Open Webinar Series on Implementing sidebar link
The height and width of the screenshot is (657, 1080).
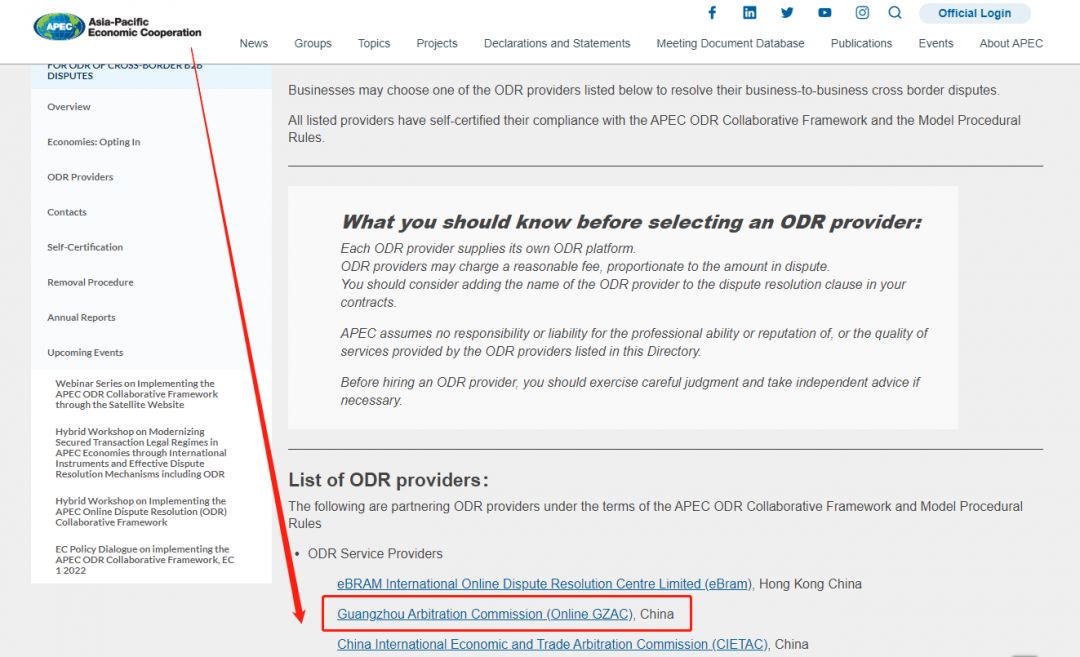pyautogui.click(x=136, y=394)
